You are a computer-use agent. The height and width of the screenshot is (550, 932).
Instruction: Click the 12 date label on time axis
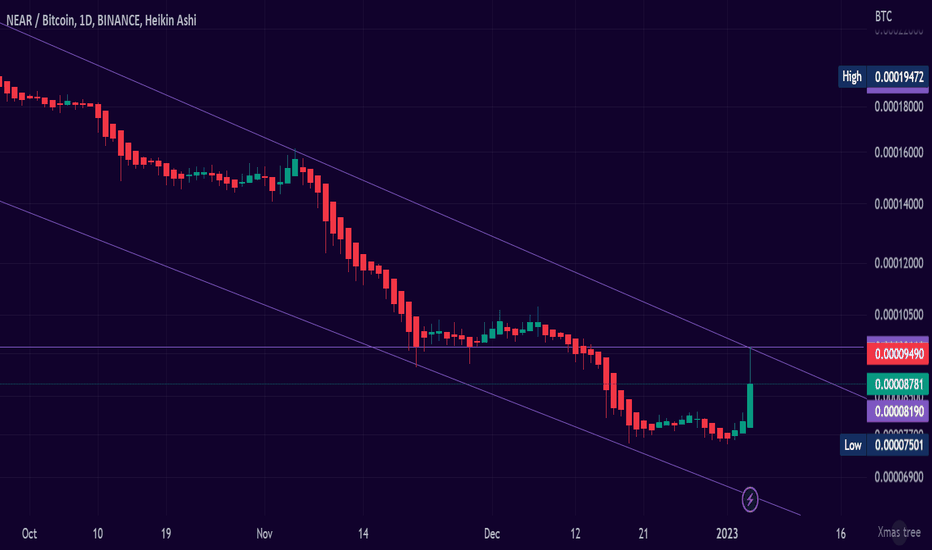[575, 533]
